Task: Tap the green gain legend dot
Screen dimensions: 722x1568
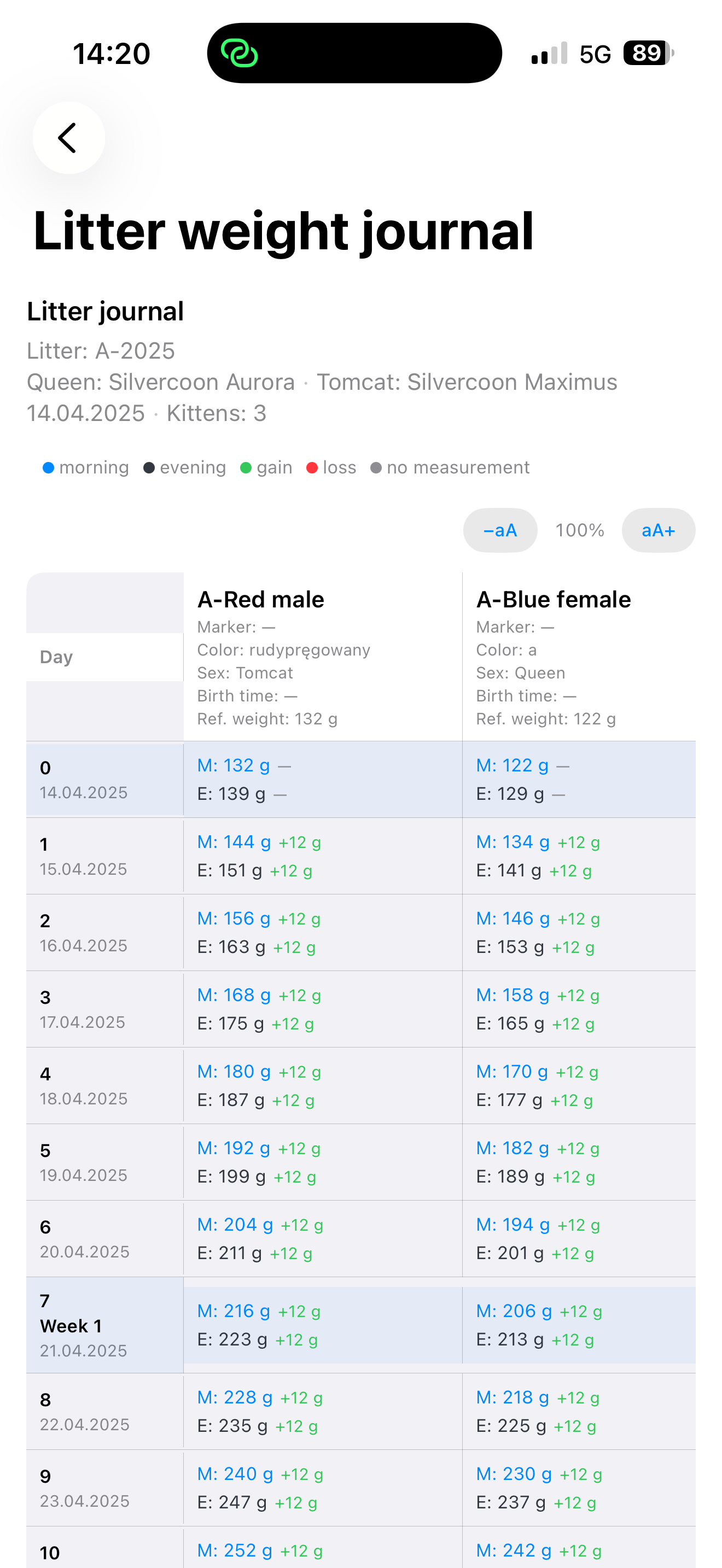Action: pyautogui.click(x=246, y=467)
